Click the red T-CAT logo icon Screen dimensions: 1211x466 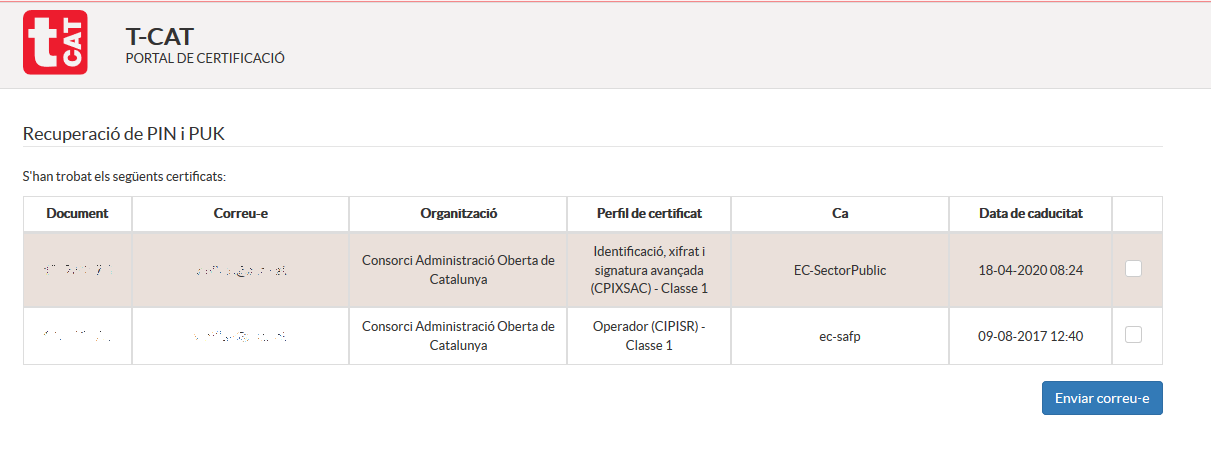click(55, 42)
